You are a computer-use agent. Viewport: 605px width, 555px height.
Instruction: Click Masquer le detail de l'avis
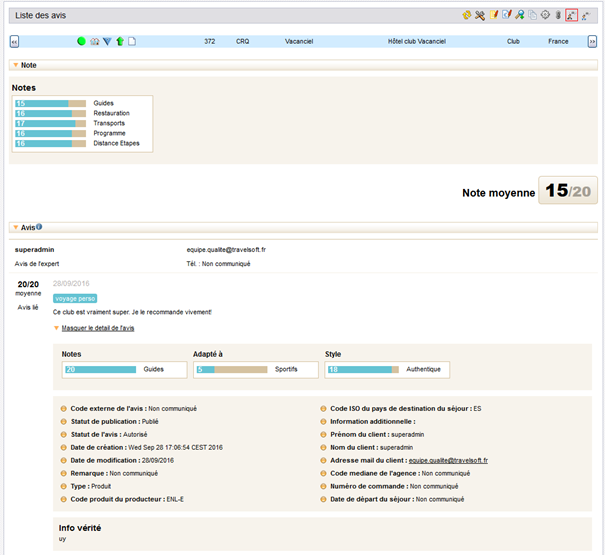click(x=97, y=328)
